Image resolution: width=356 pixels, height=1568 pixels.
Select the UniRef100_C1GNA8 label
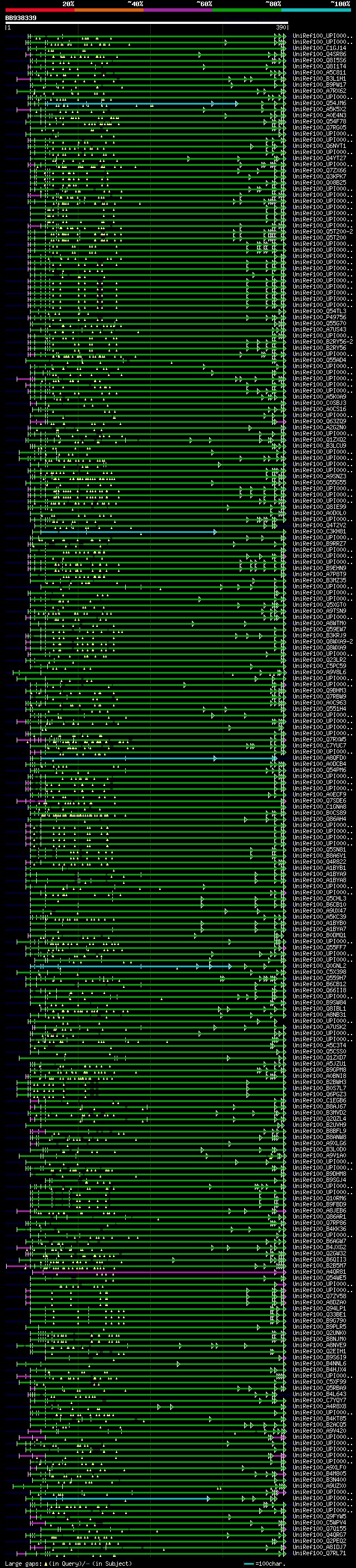click(x=319, y=807)
